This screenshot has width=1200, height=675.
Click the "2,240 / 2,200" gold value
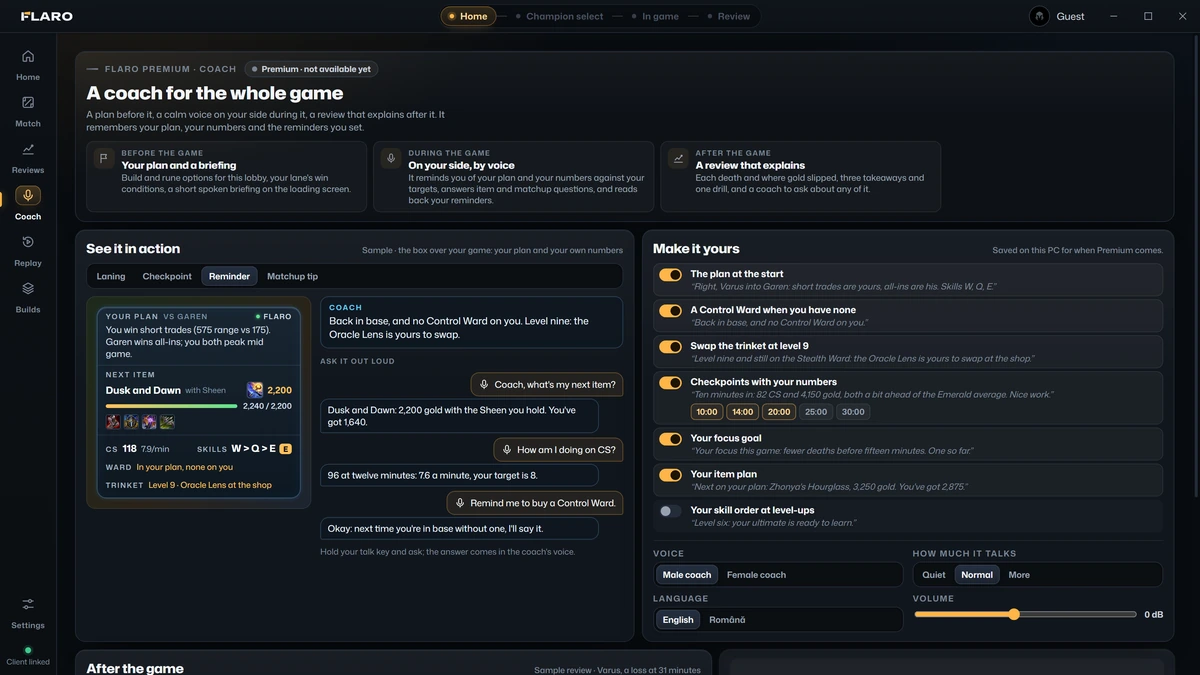[x=267, y=406]
